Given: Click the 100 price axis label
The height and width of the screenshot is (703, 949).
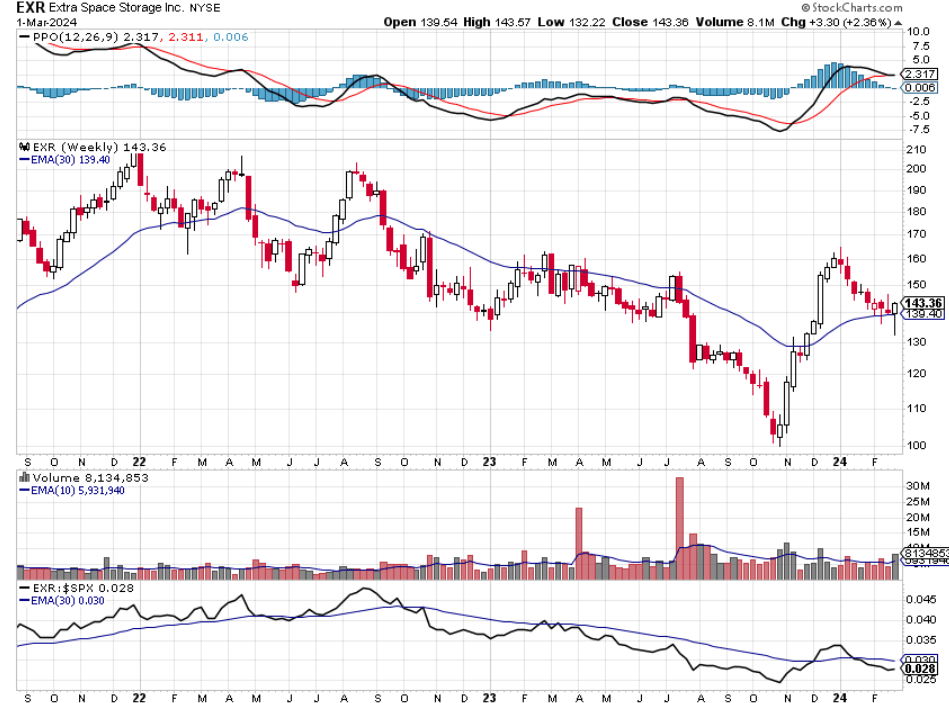Looking at the screenshot, I should pos(916,445).
